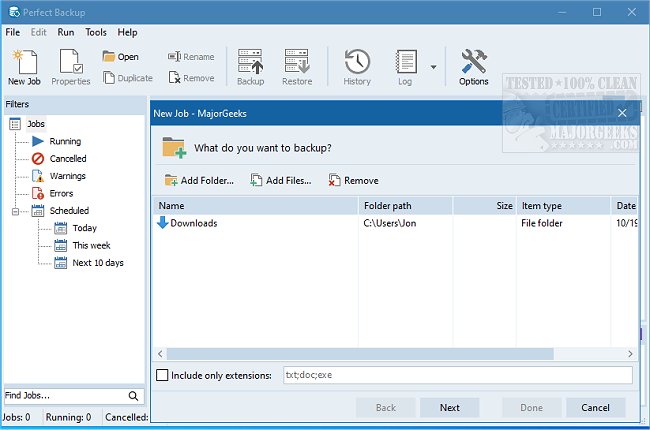The image size is (650, 430).
Task: Select the Next 10 days filter
Action: (98, 263)
